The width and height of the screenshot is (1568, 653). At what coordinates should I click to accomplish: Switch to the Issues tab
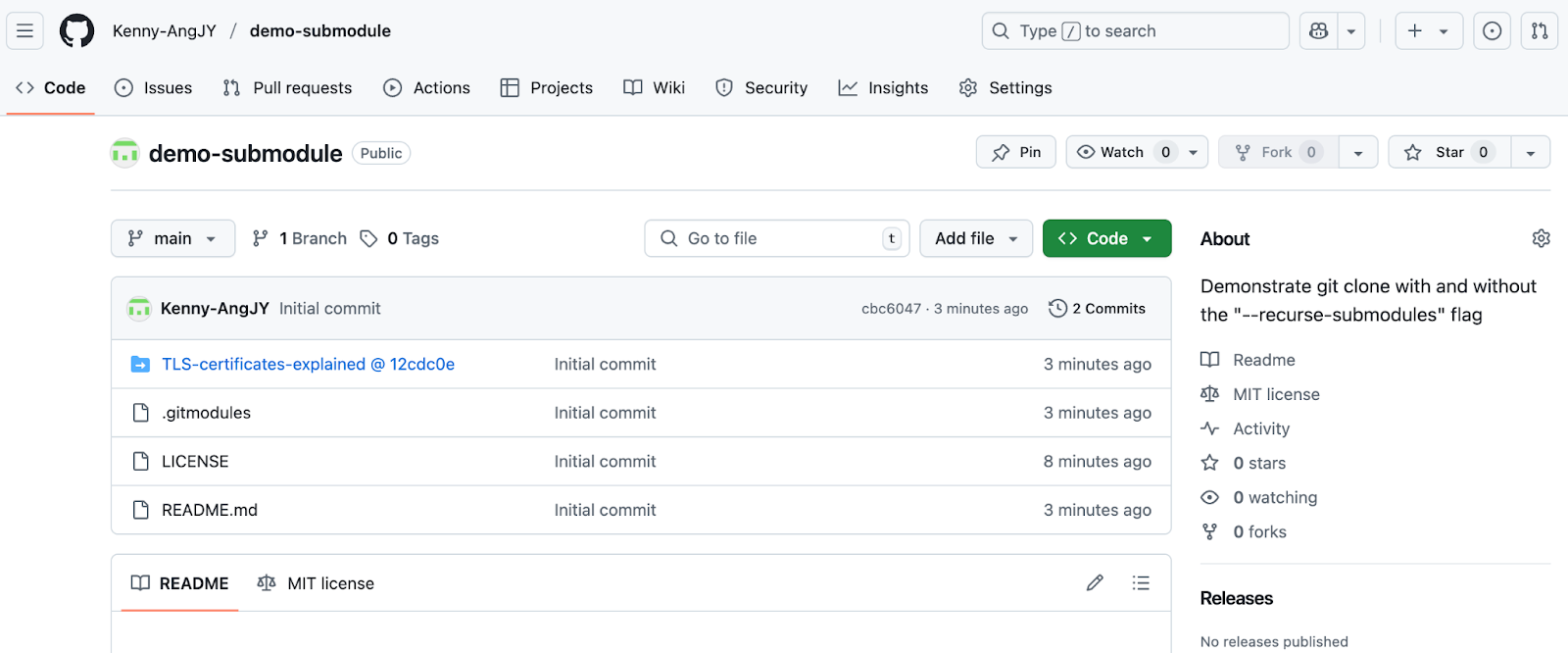coord(154,87)
